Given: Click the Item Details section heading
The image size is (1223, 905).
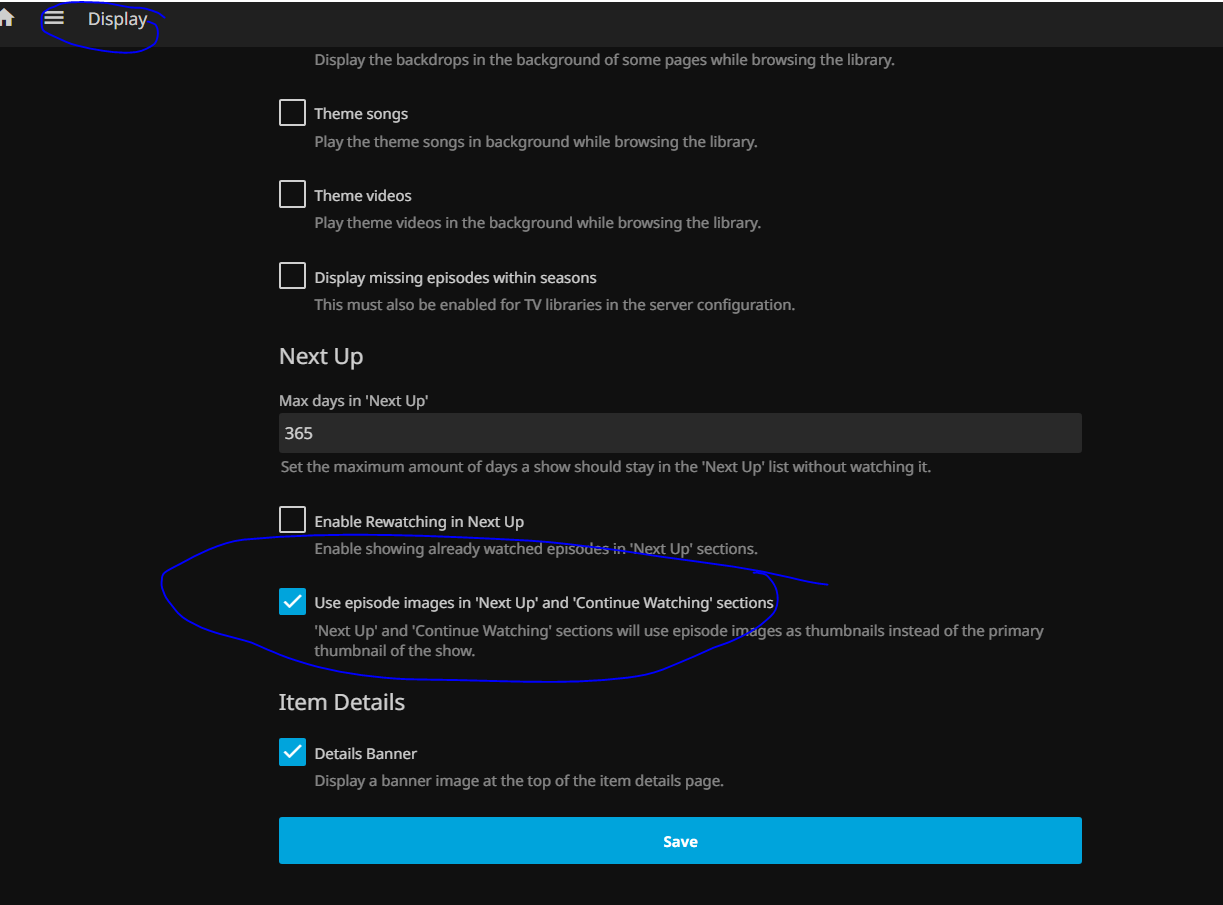Looking at the screenshot, I should point(342,702).
